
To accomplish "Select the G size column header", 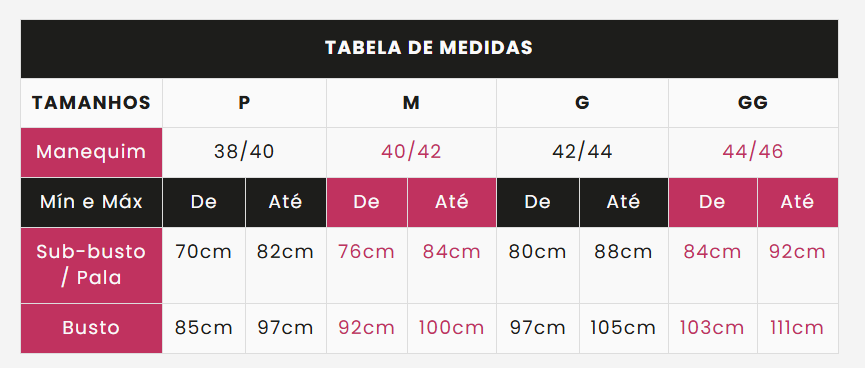I will 582,103.
